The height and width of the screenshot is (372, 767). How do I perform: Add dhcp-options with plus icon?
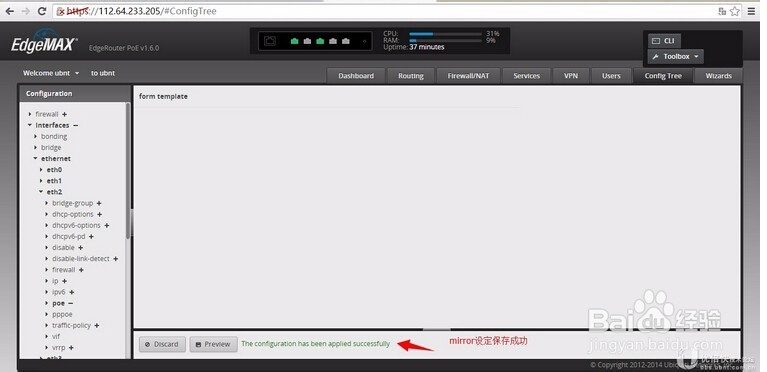pyautogui.click(x=99, y=214)
